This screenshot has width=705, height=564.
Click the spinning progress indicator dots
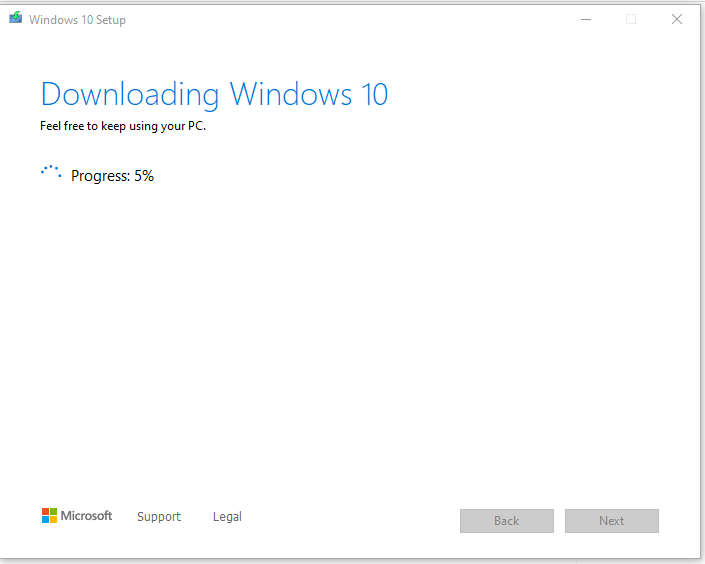pos(51,172)
